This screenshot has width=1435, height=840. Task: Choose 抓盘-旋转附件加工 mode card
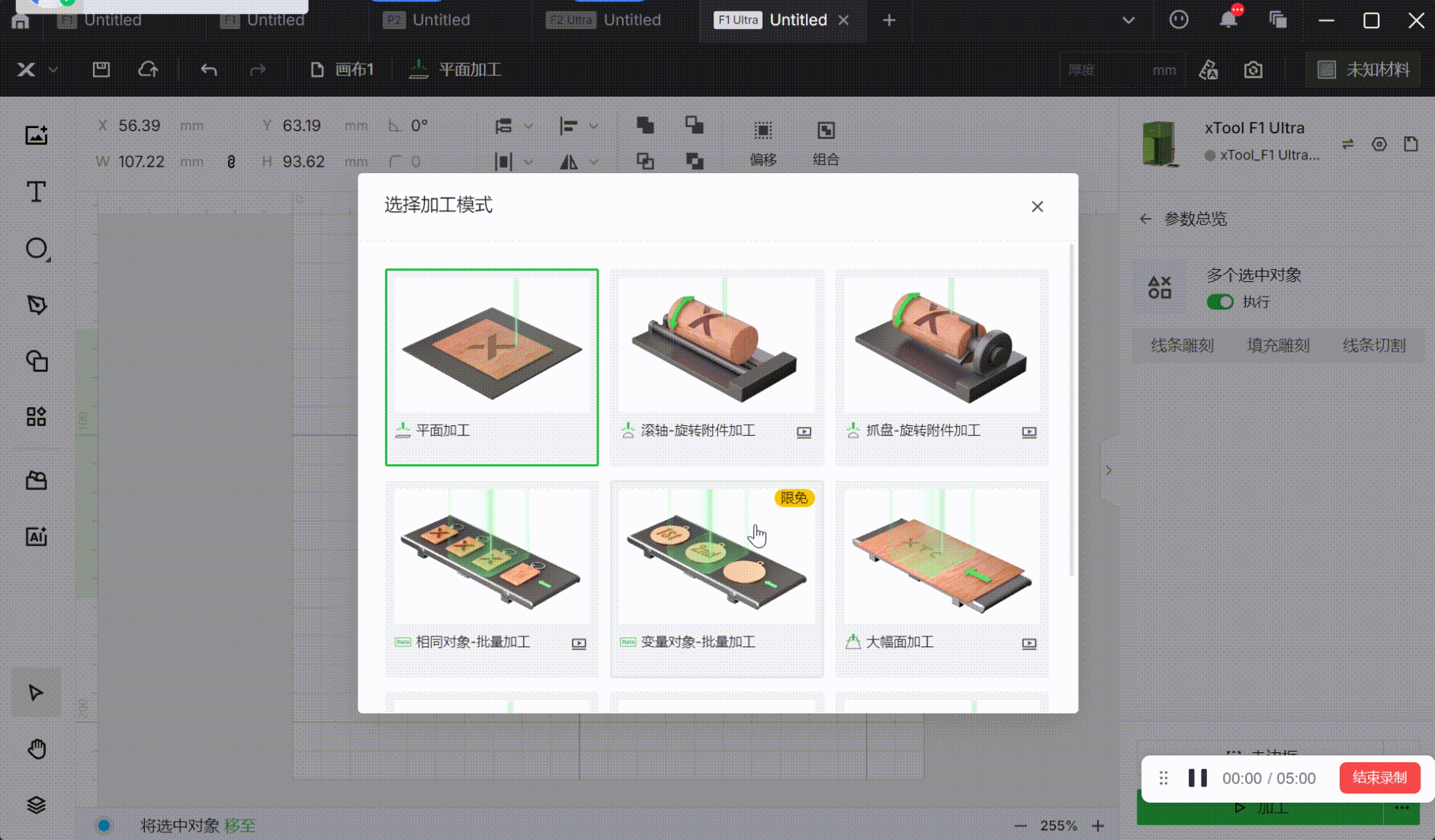[x=942, y=367]
